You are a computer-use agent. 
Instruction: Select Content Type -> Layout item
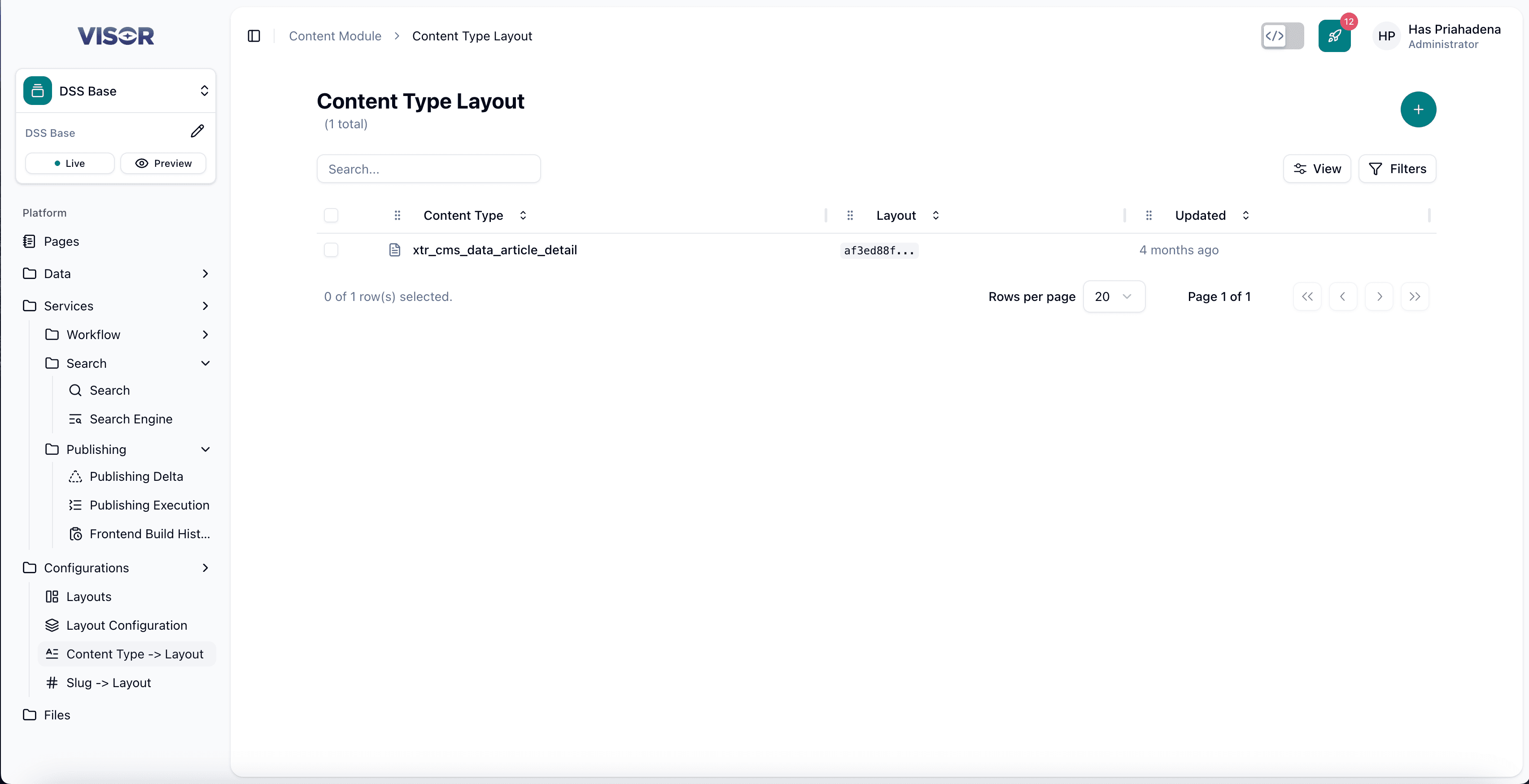click(127, 654)
